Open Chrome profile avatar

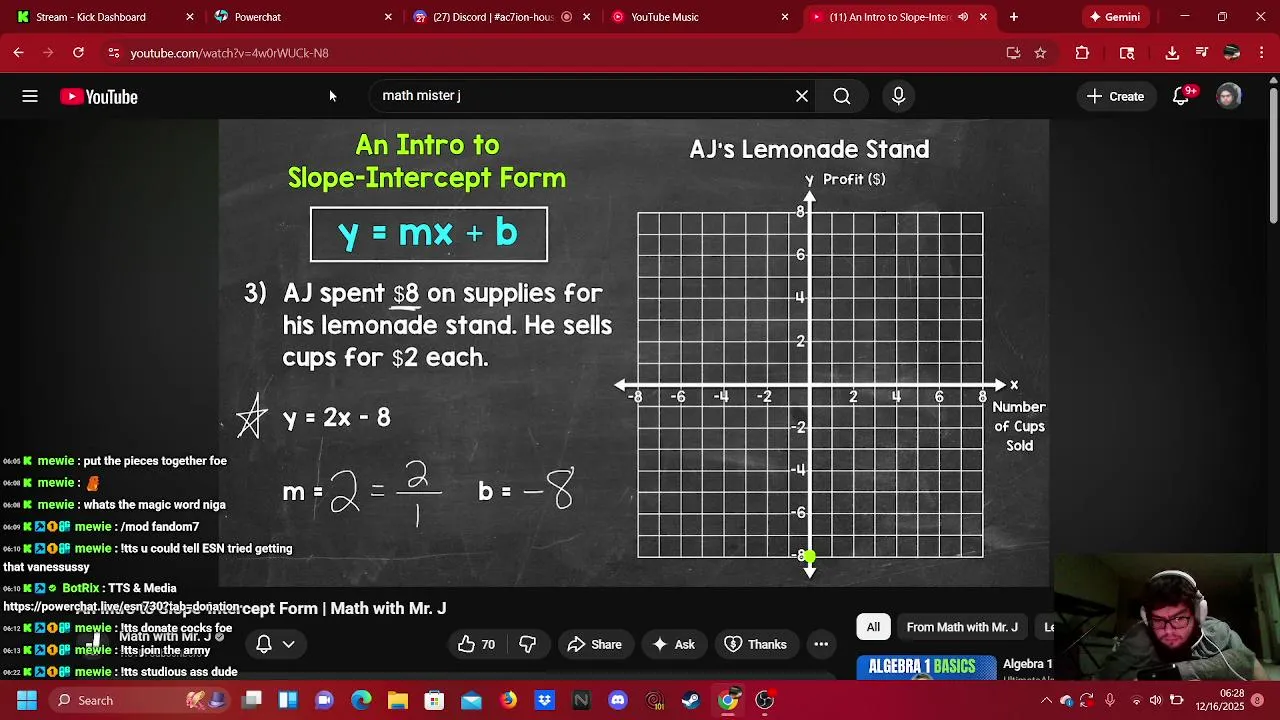point(1232,53)
